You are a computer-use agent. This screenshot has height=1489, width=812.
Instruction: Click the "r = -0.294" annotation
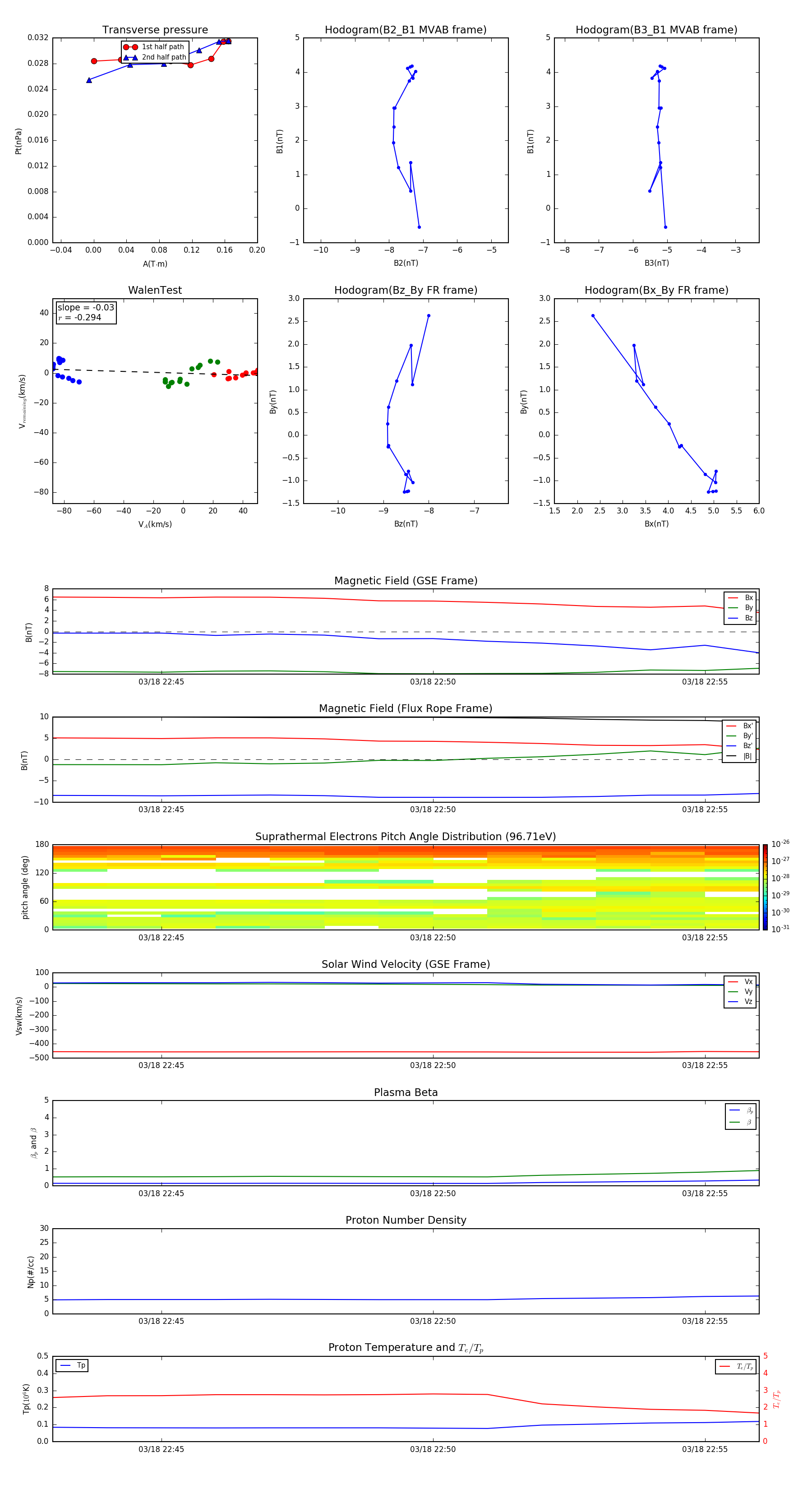click(x=80, y=317)
